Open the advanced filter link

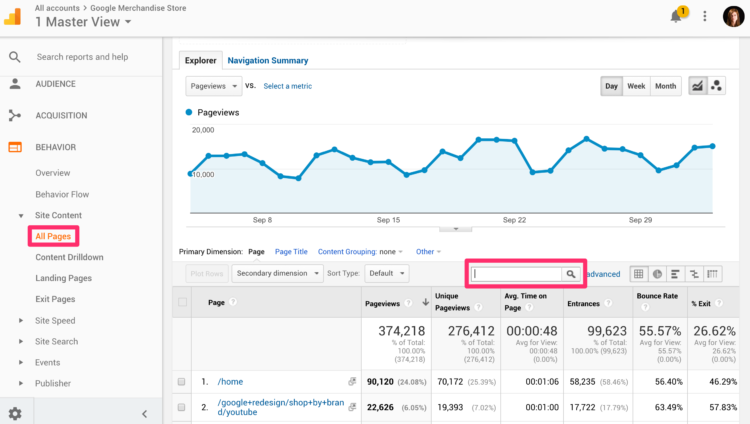(603, 274)
